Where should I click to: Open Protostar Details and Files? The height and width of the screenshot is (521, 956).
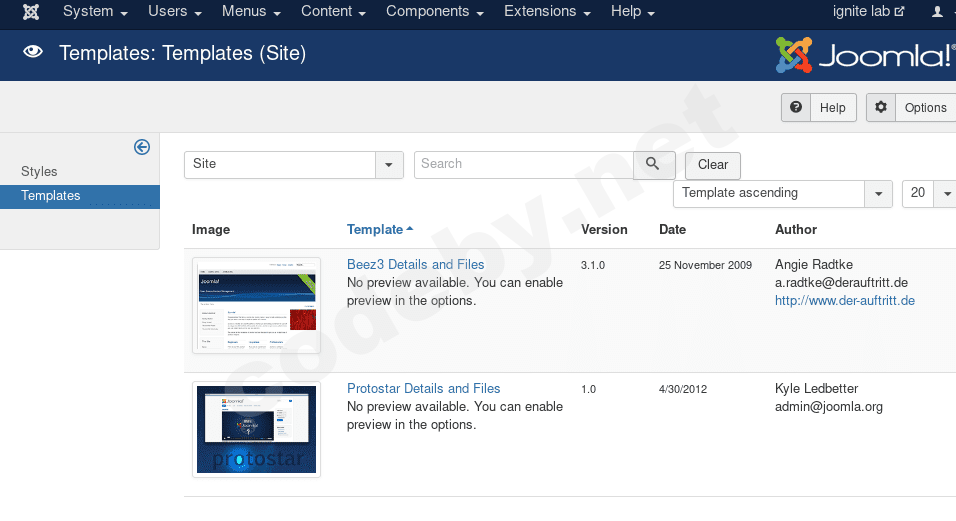point(423,388)
